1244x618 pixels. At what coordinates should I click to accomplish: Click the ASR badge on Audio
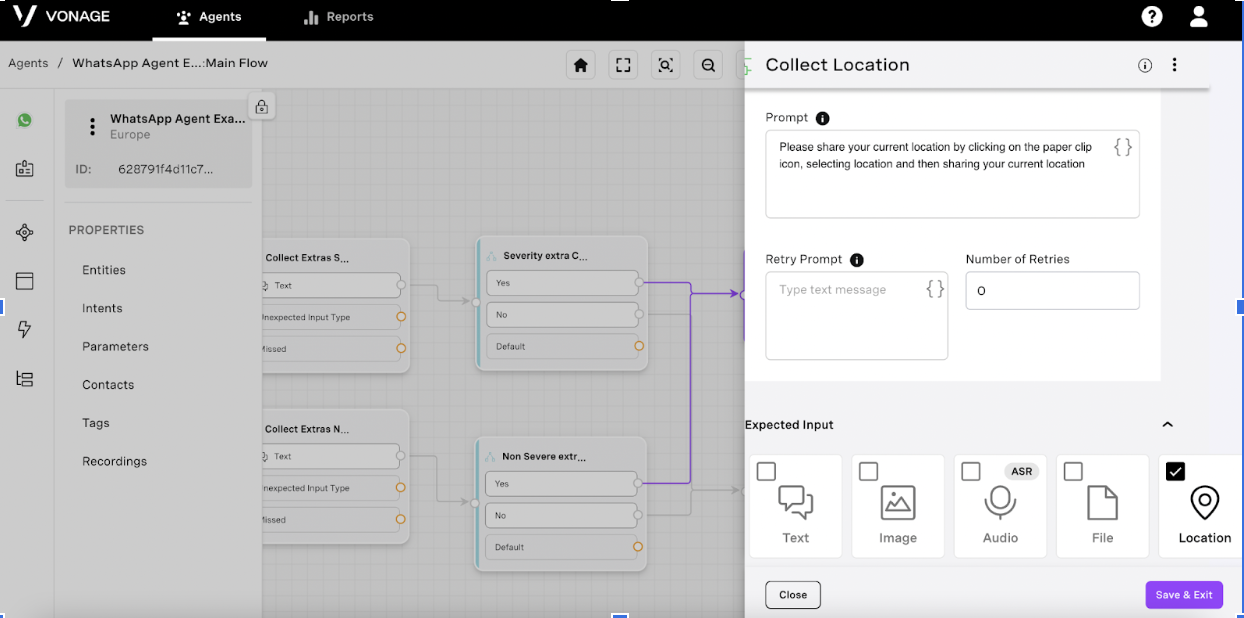(x=1021, y=471)
